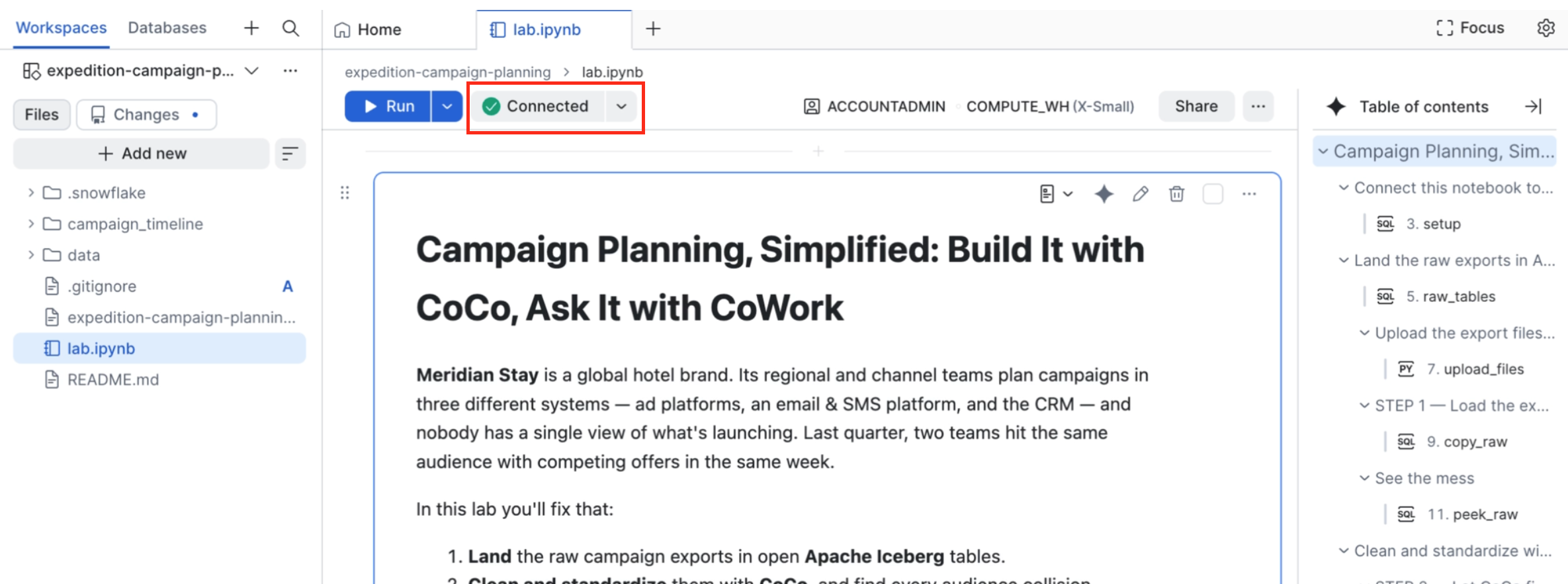
Task: Select the Changes tab
Action: point(146,115)
